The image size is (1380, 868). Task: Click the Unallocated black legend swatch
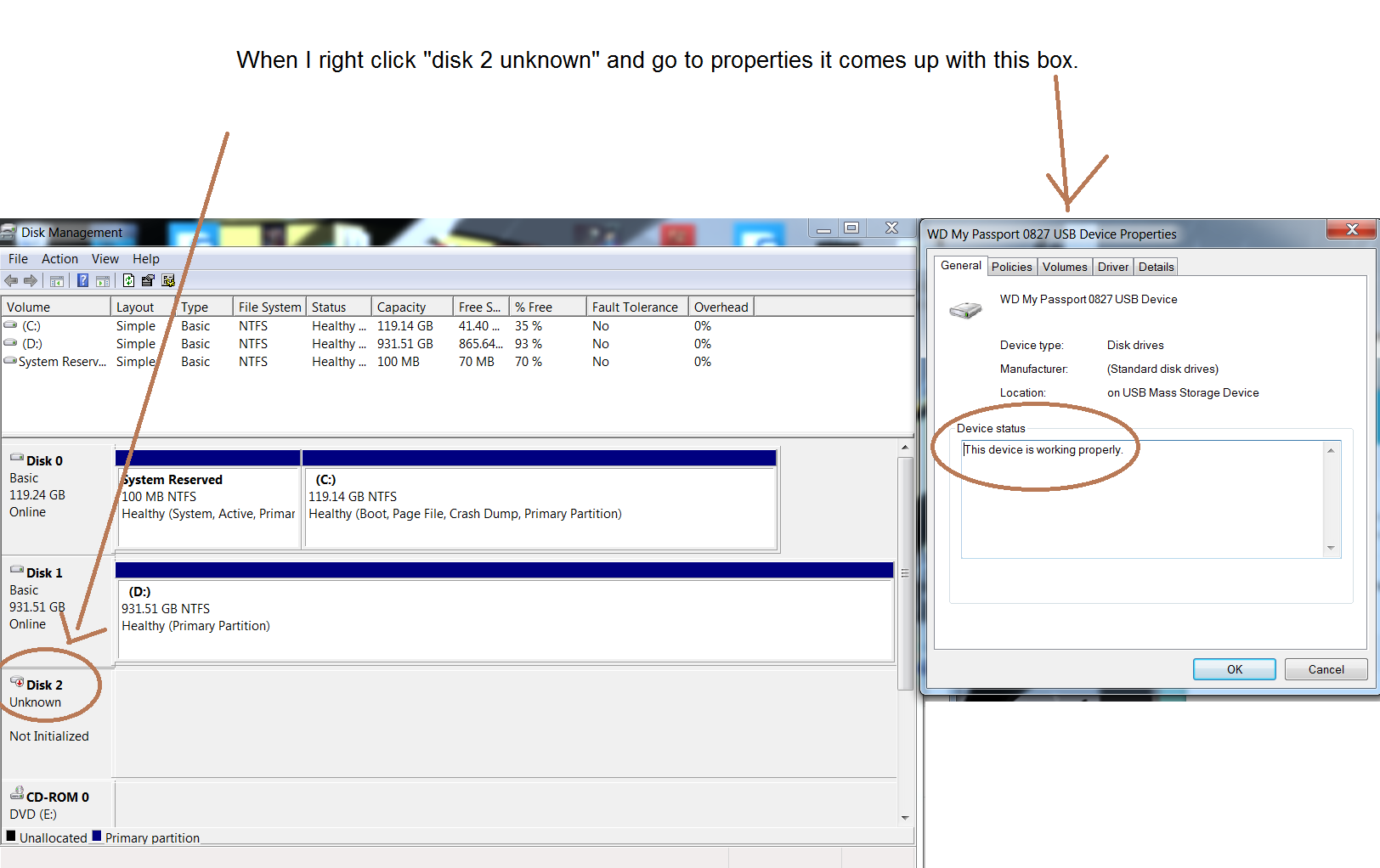pyautogui.click(x=11, y=836)
